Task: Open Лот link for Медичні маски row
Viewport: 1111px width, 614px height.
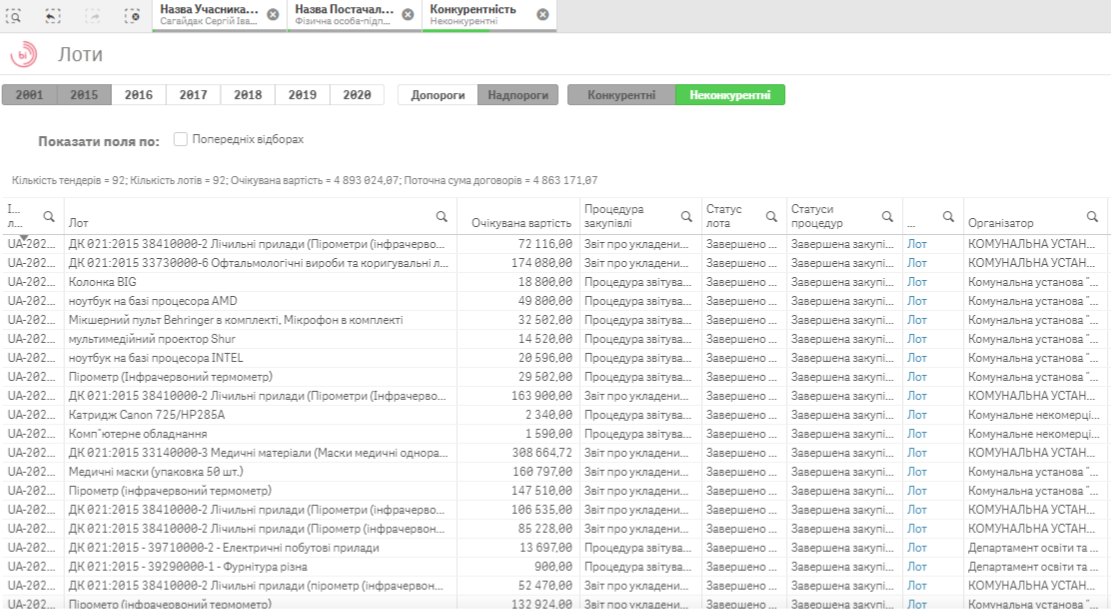Action: pyautogui.click(x=917, y=472)
